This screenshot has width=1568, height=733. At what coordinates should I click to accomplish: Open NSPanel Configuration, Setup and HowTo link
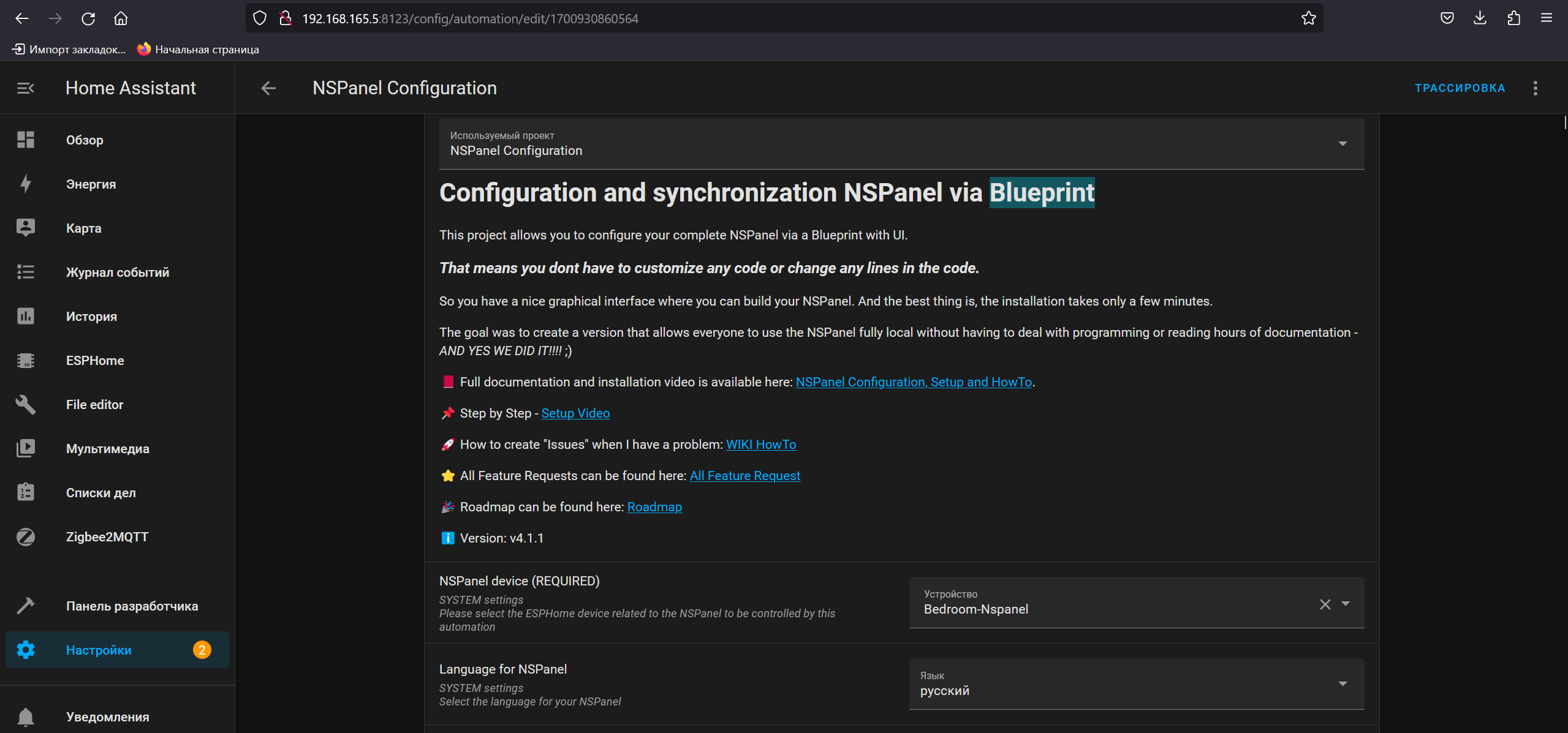point(914,382)
